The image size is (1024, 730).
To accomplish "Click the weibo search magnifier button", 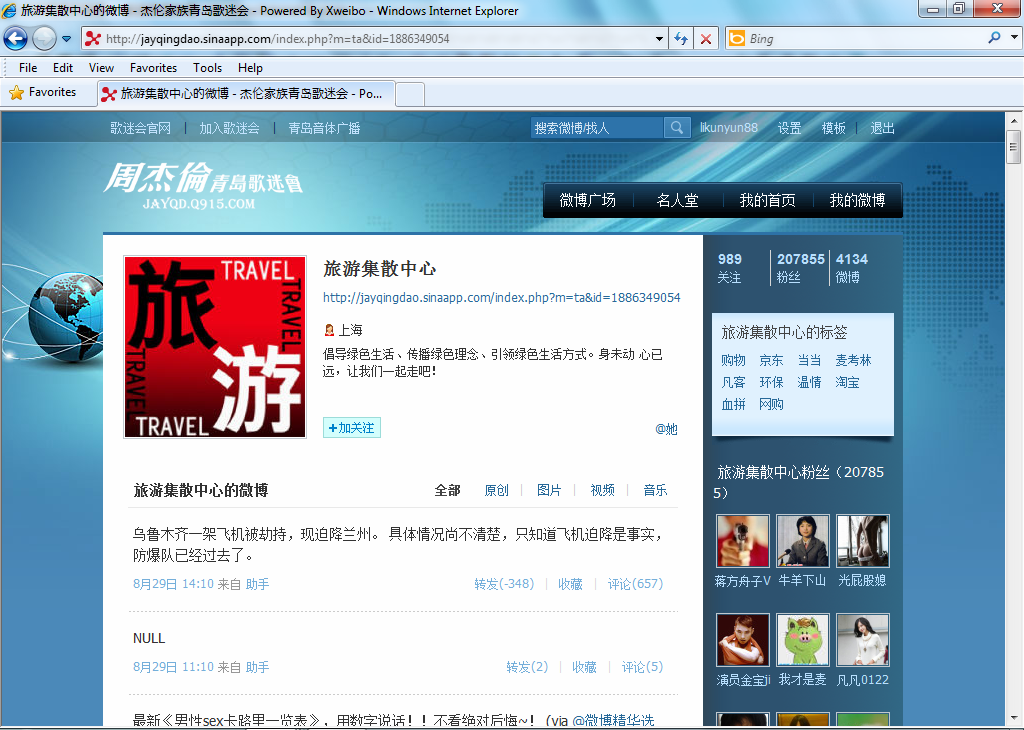I will click(677, 128).
